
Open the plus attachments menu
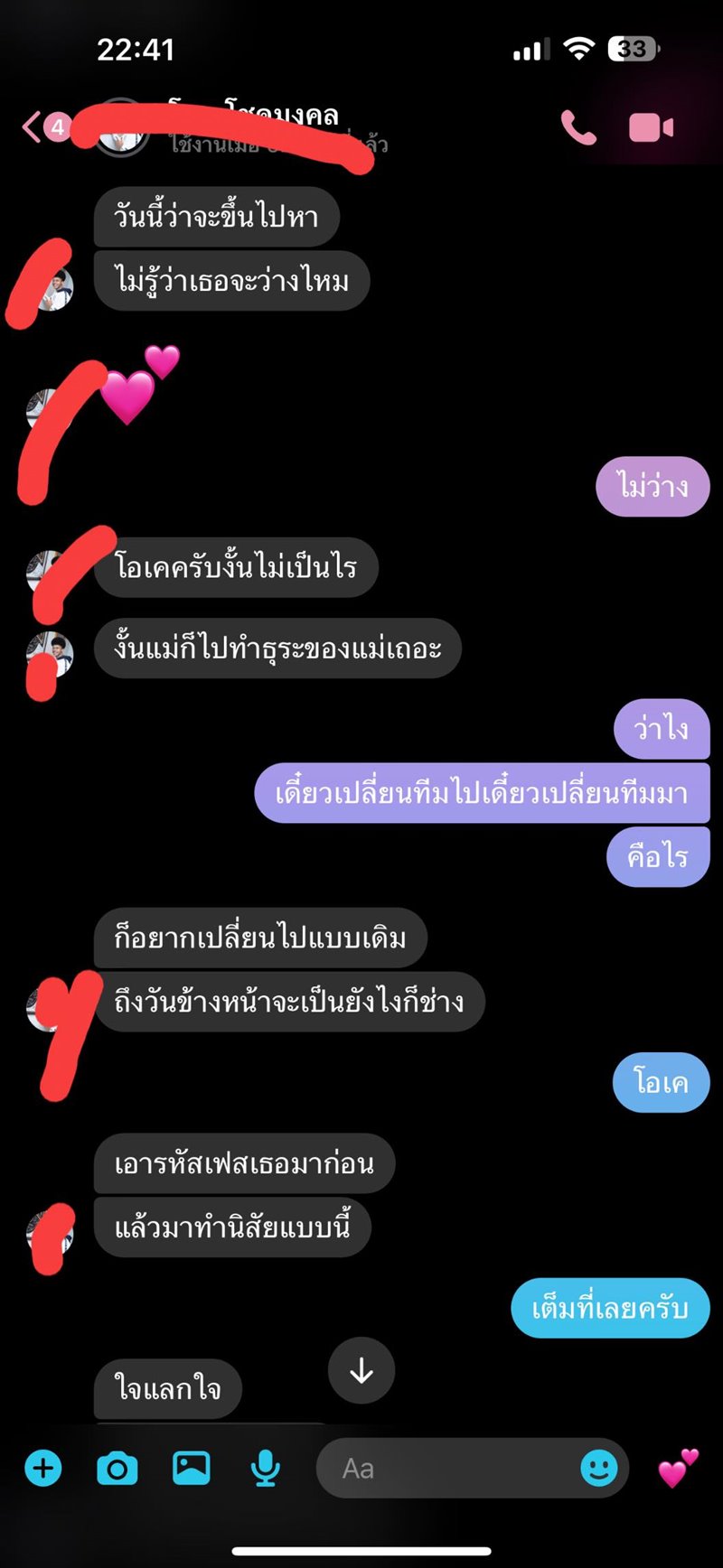42,1469
